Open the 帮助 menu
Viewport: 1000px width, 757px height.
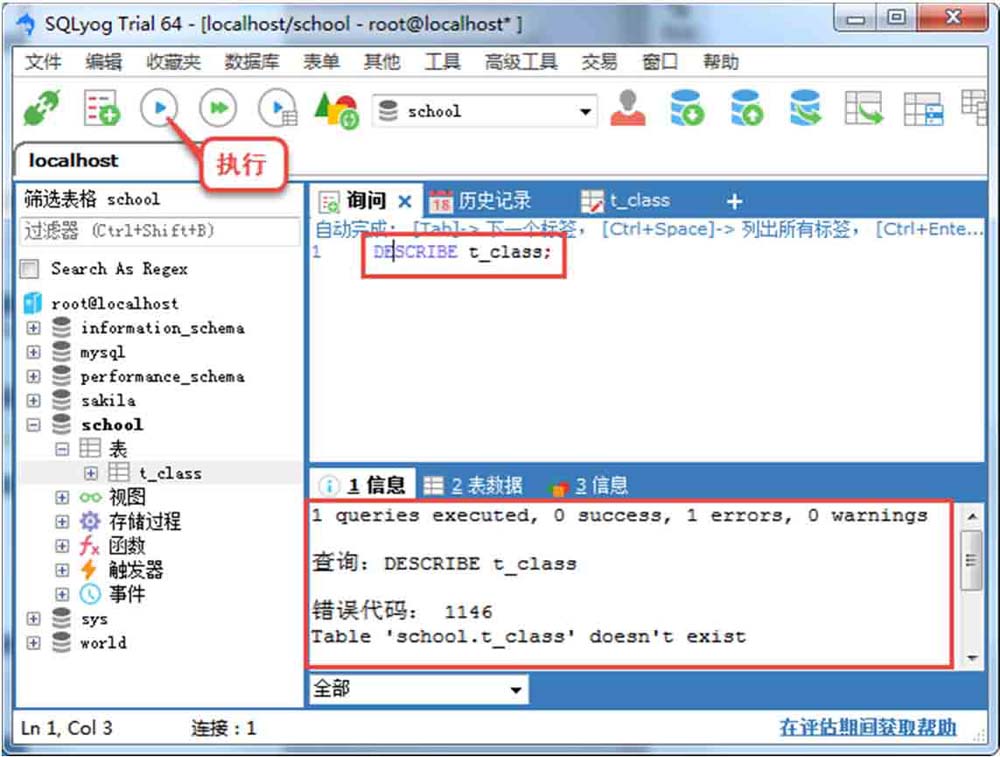pyautogui.click(x=721, y=62)
